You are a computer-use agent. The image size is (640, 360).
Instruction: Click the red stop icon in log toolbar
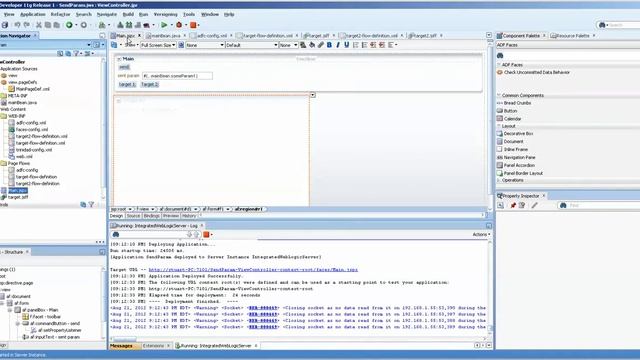point(206,235)
